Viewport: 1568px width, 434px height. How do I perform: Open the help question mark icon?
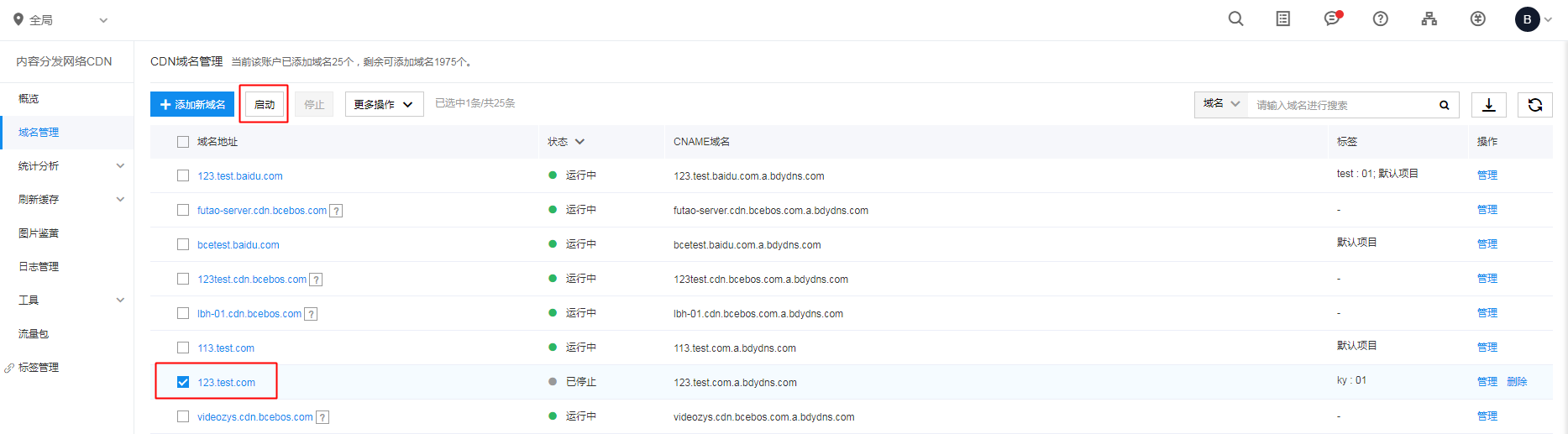point(1381,18)
